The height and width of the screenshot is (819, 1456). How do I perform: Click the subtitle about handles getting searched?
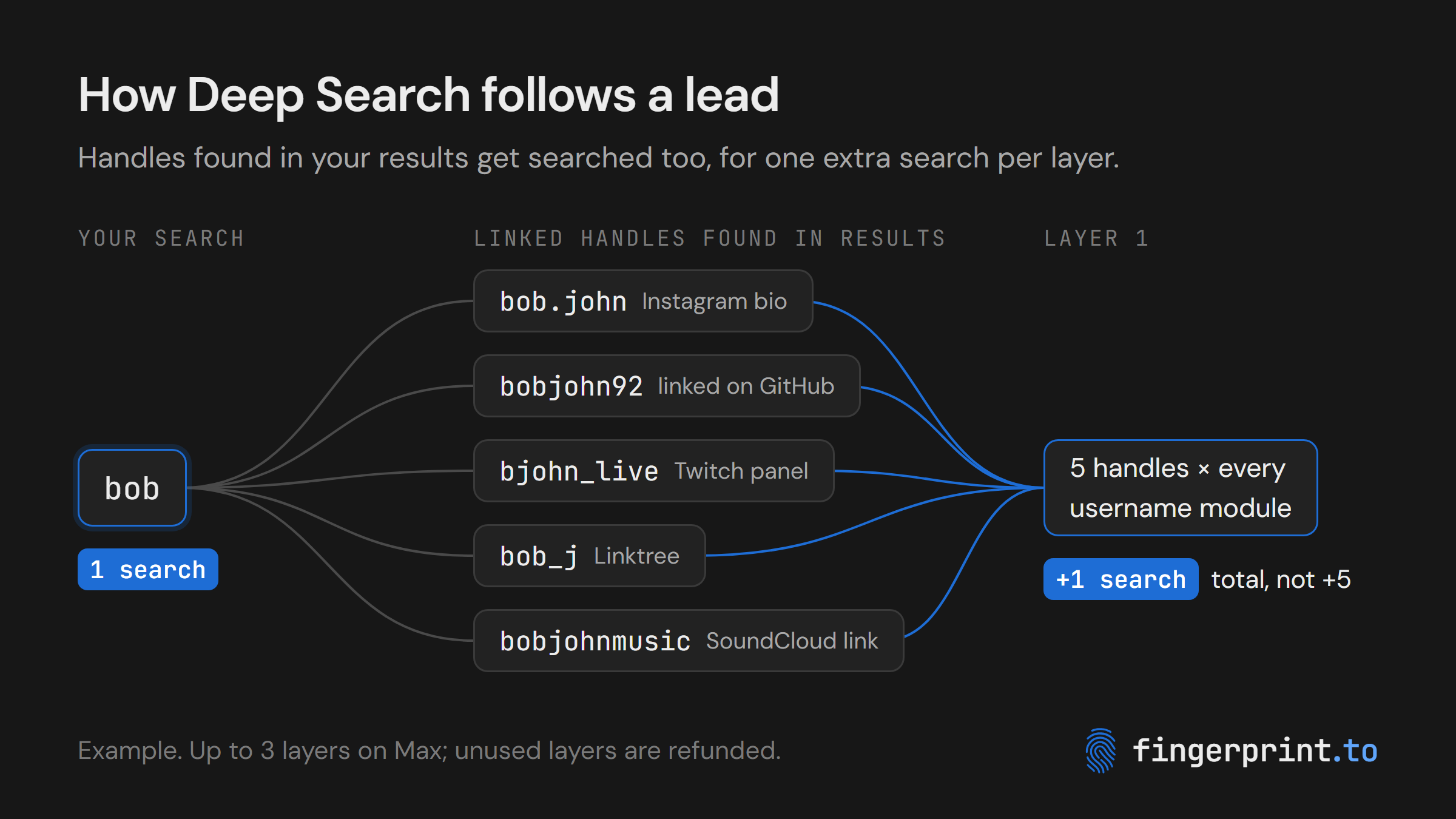pos(599,158)
